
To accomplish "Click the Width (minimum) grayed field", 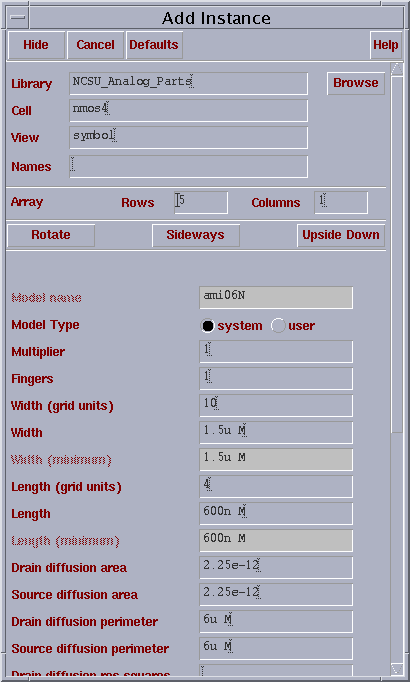I will (x=276, y=459).
